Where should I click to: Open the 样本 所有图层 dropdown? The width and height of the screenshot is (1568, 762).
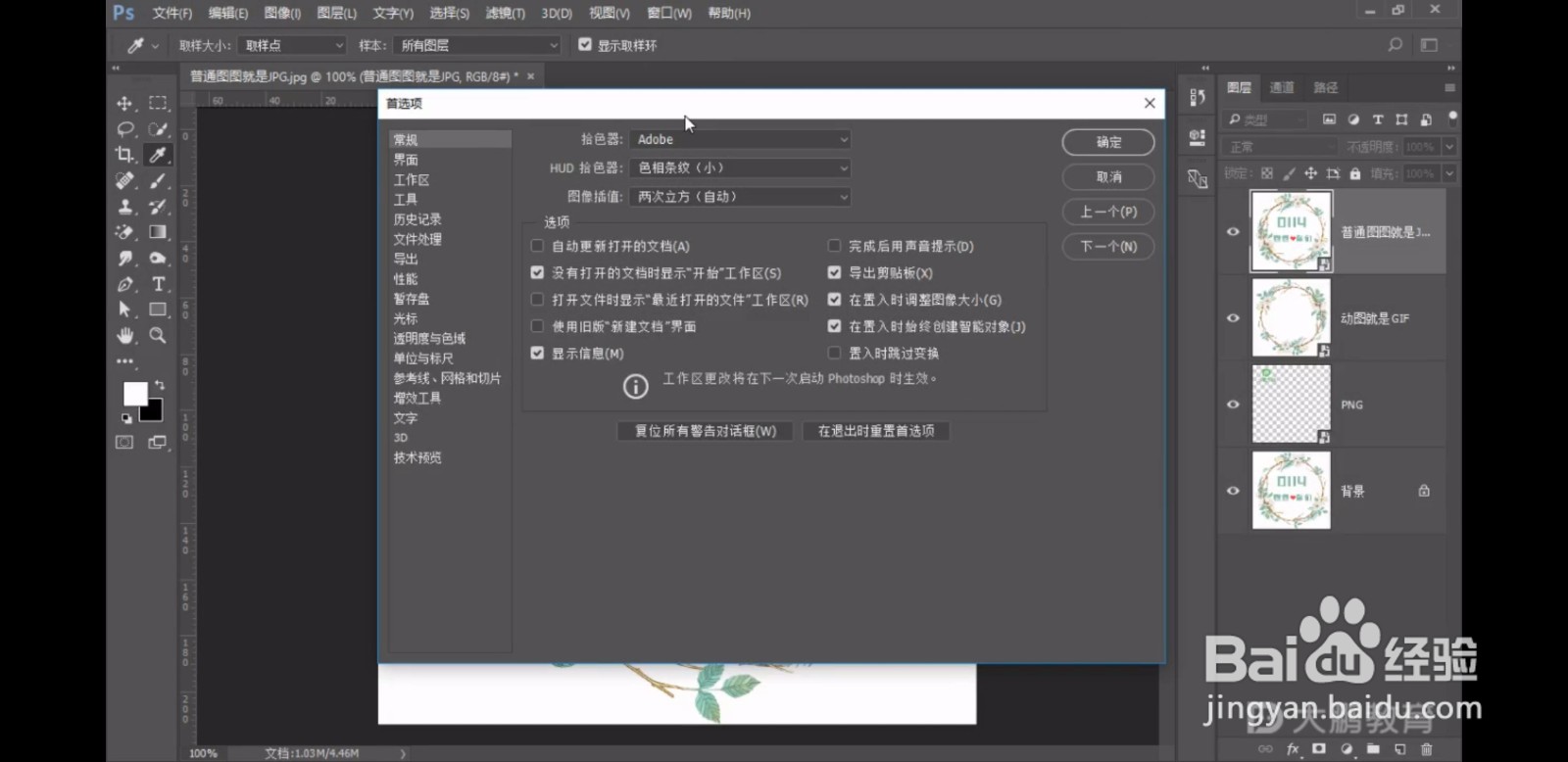[x=477, y=45]
